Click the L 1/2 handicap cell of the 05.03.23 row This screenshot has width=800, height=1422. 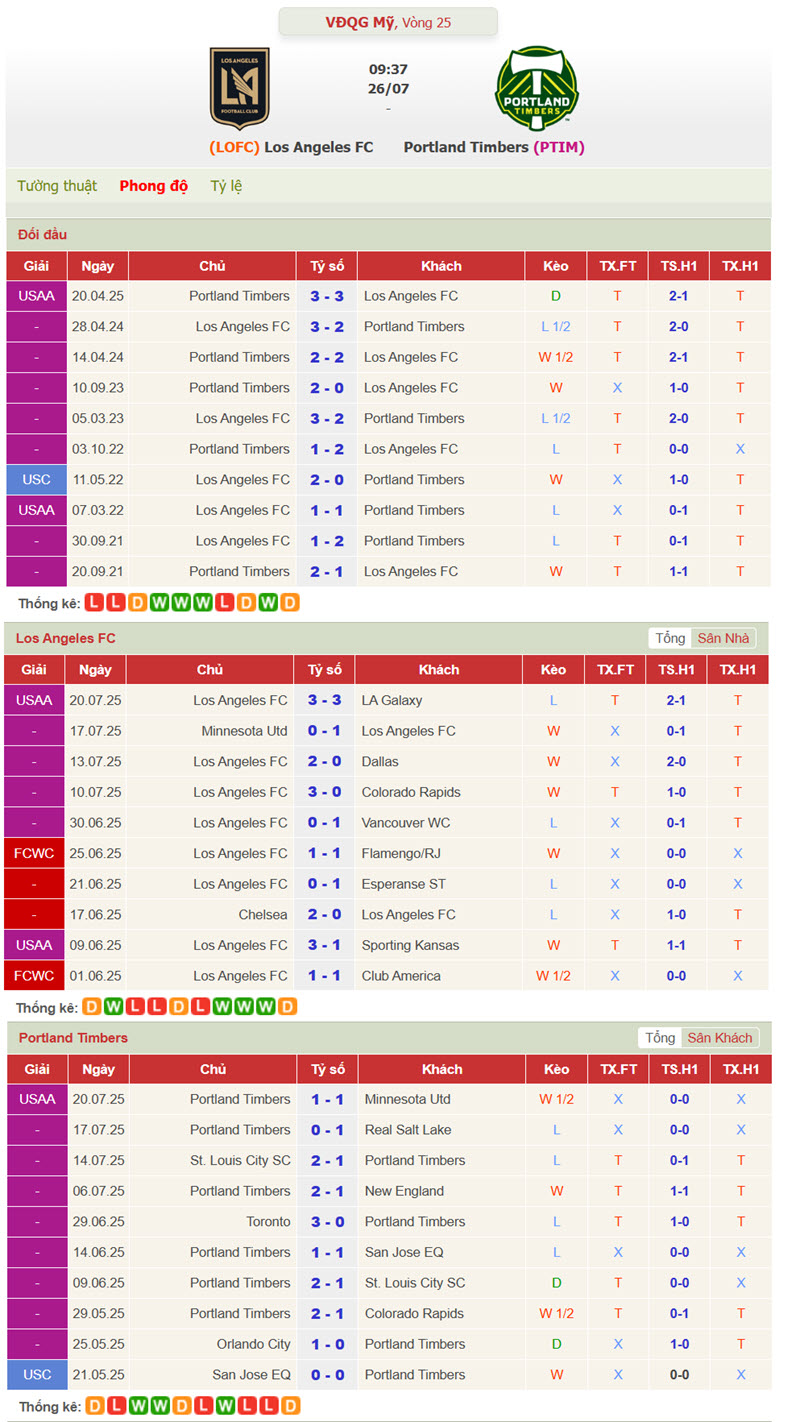(555, 419)
